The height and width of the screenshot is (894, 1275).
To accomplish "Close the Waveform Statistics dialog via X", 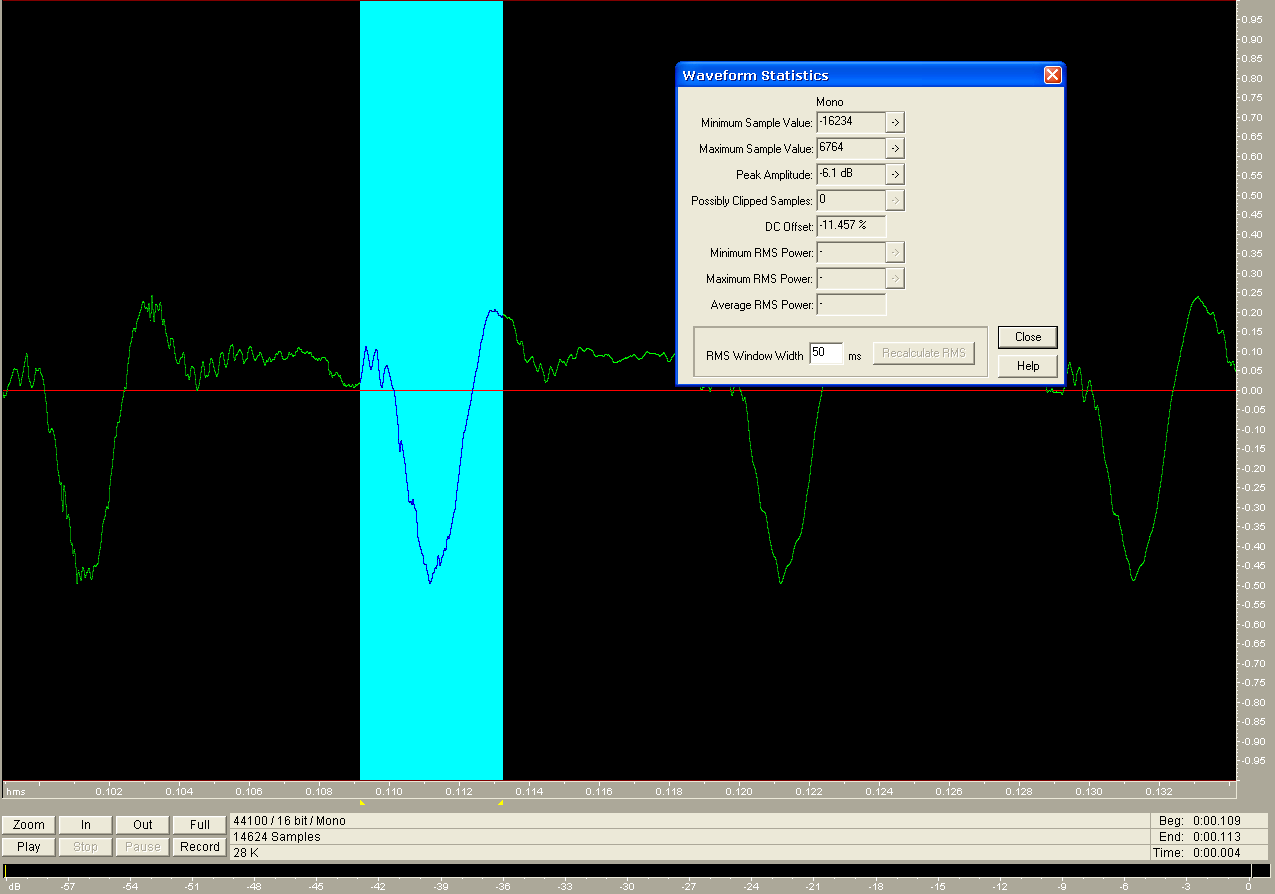I will click(1052, 75).
